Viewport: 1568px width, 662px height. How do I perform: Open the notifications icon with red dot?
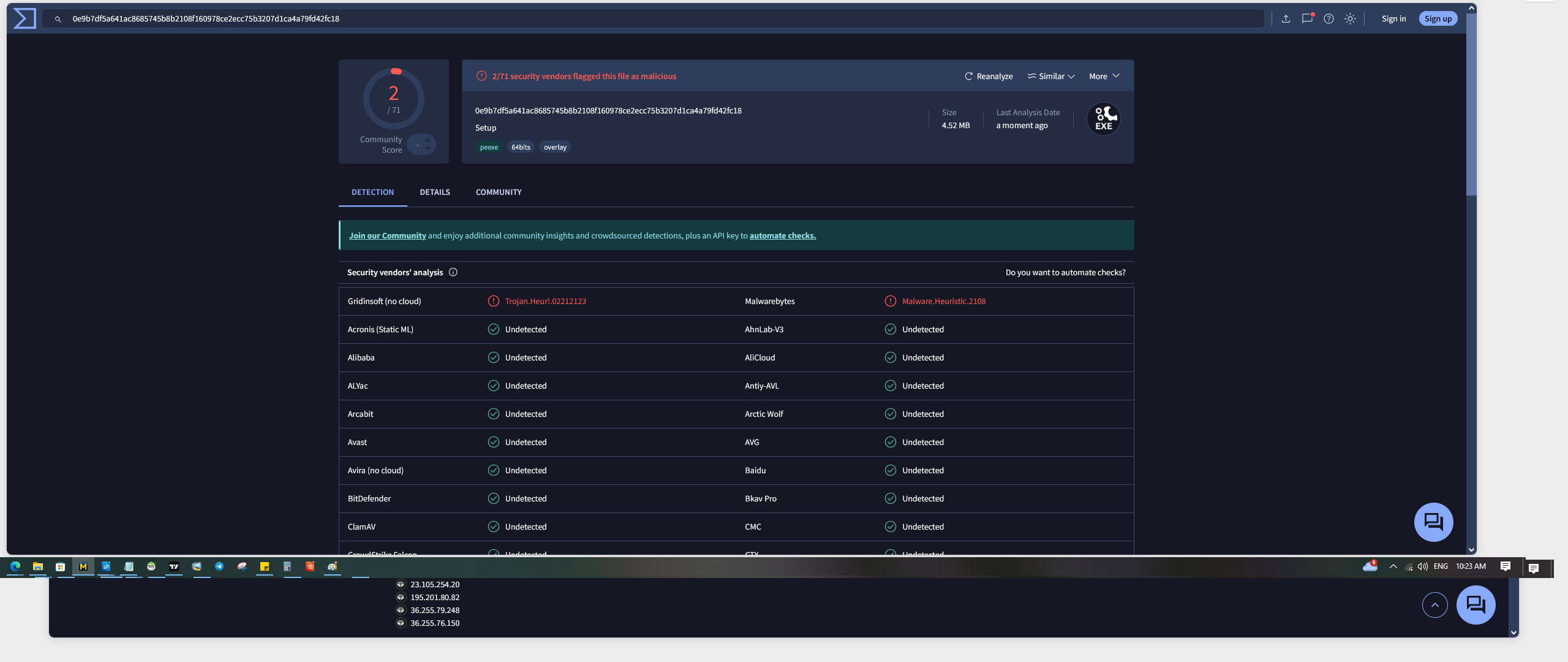pos(1307,18)
